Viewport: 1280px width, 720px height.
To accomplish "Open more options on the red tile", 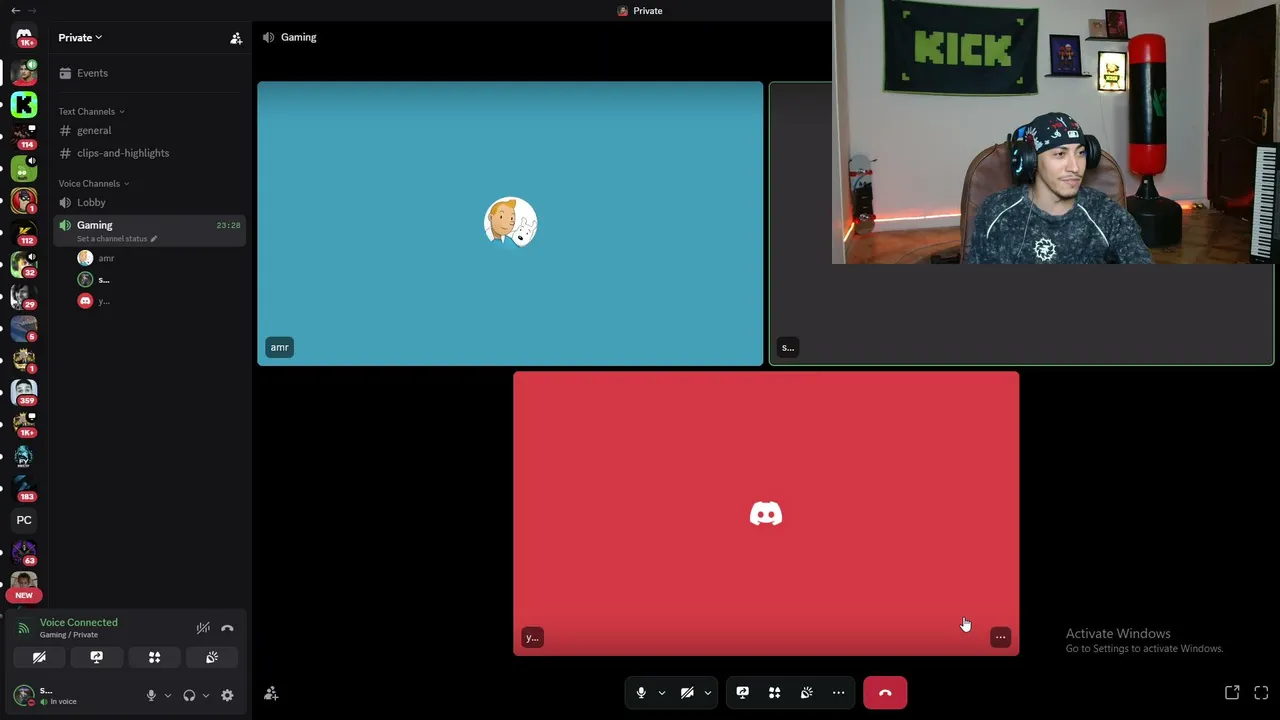I will point(1000,637).
